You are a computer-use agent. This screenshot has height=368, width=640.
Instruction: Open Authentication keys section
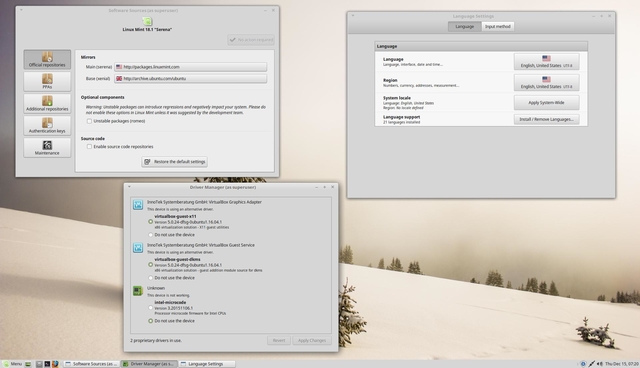(47, 126)
